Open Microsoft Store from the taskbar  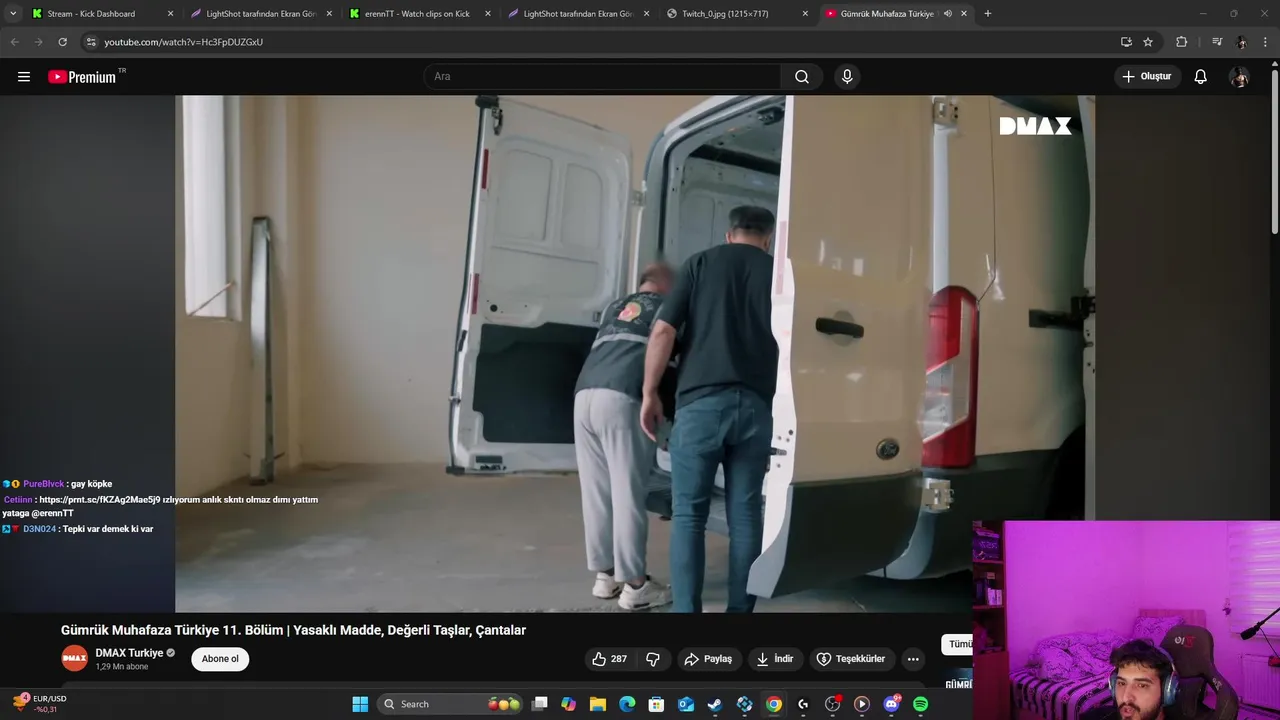(656, 704)
